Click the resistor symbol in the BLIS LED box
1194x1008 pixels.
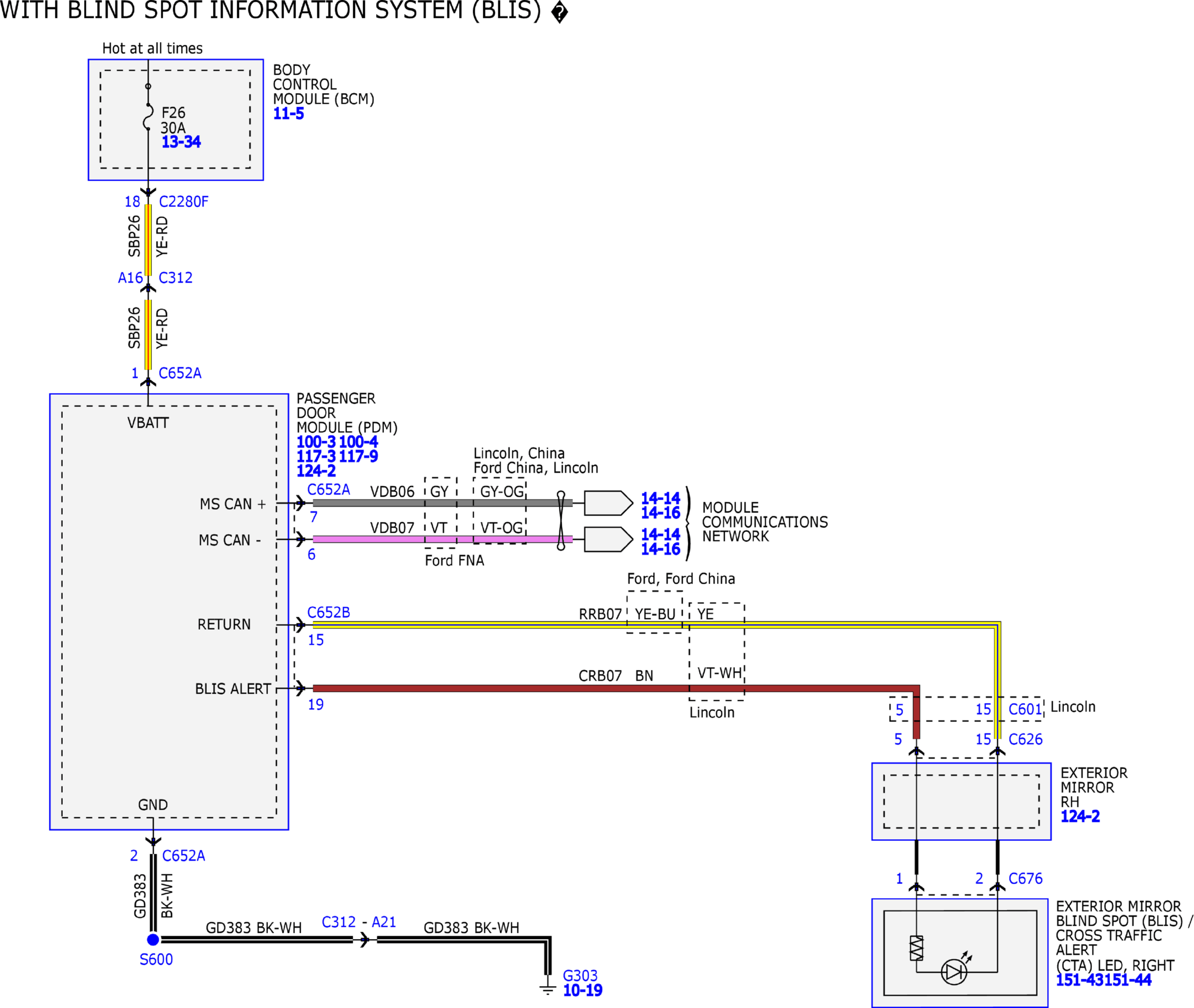tap(917, 947)
